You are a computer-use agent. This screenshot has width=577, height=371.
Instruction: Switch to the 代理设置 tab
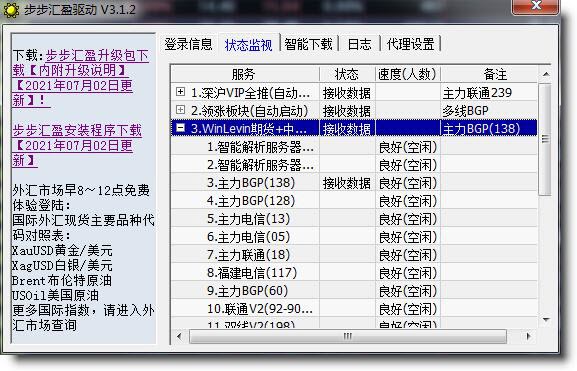[411, 44]
